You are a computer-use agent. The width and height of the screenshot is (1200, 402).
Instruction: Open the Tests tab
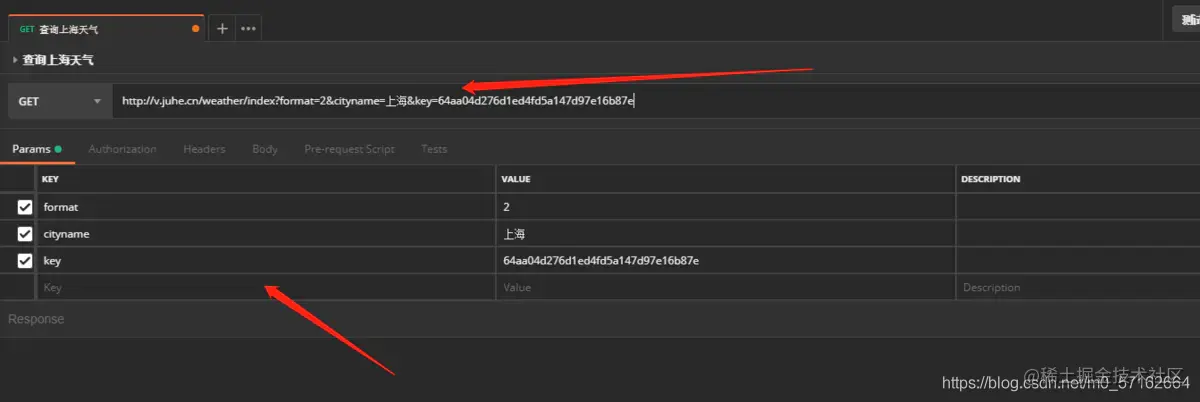pos(434,149)
